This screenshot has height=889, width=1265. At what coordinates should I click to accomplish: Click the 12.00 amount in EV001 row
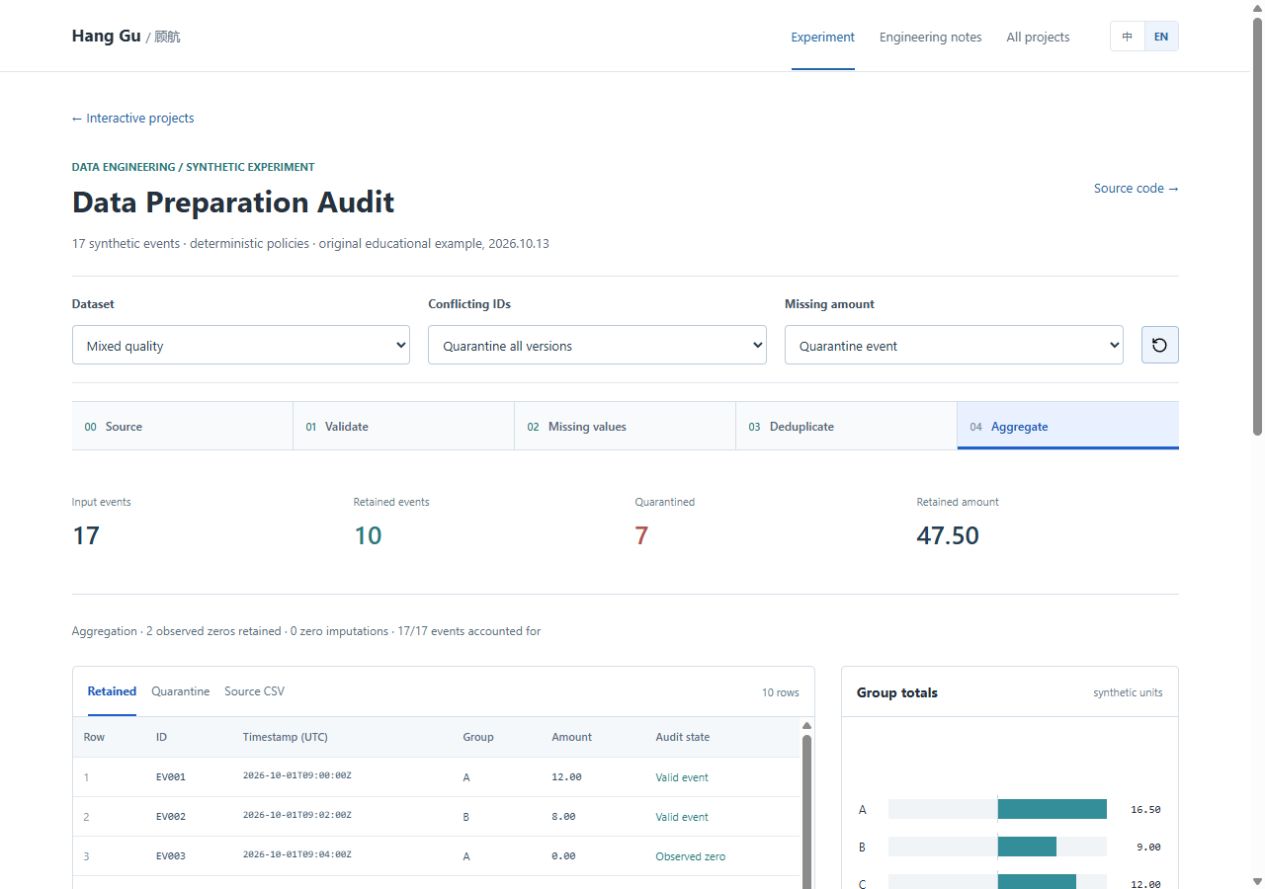(566, 777)
